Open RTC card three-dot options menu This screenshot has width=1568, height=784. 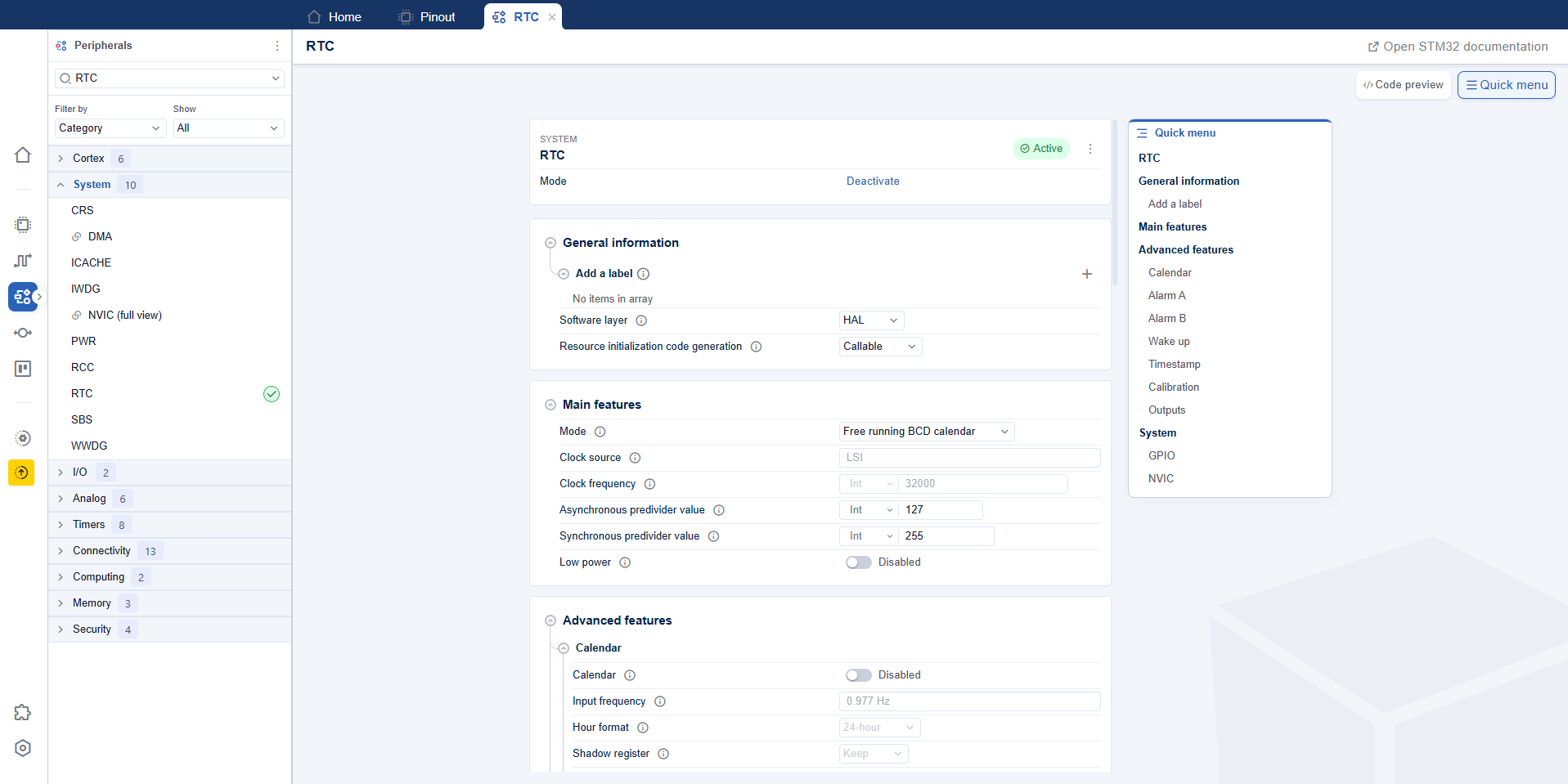pos(1090,149)
